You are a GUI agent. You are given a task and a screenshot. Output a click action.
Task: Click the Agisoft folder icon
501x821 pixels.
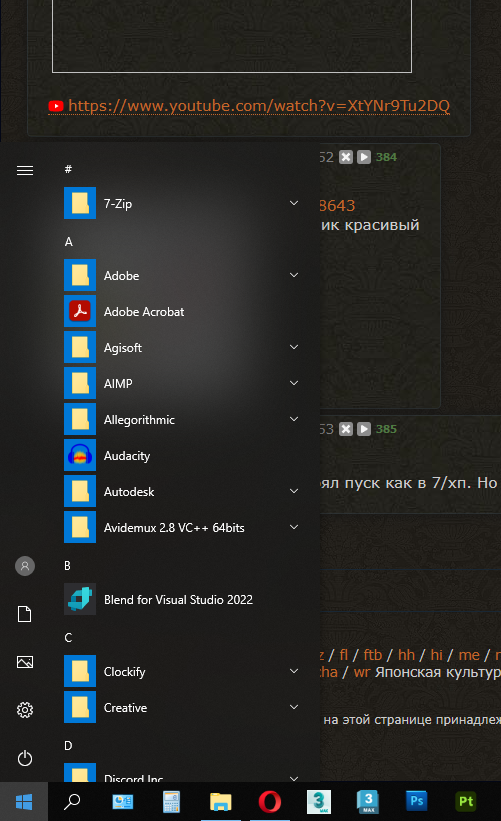click(x=80, y=347)
